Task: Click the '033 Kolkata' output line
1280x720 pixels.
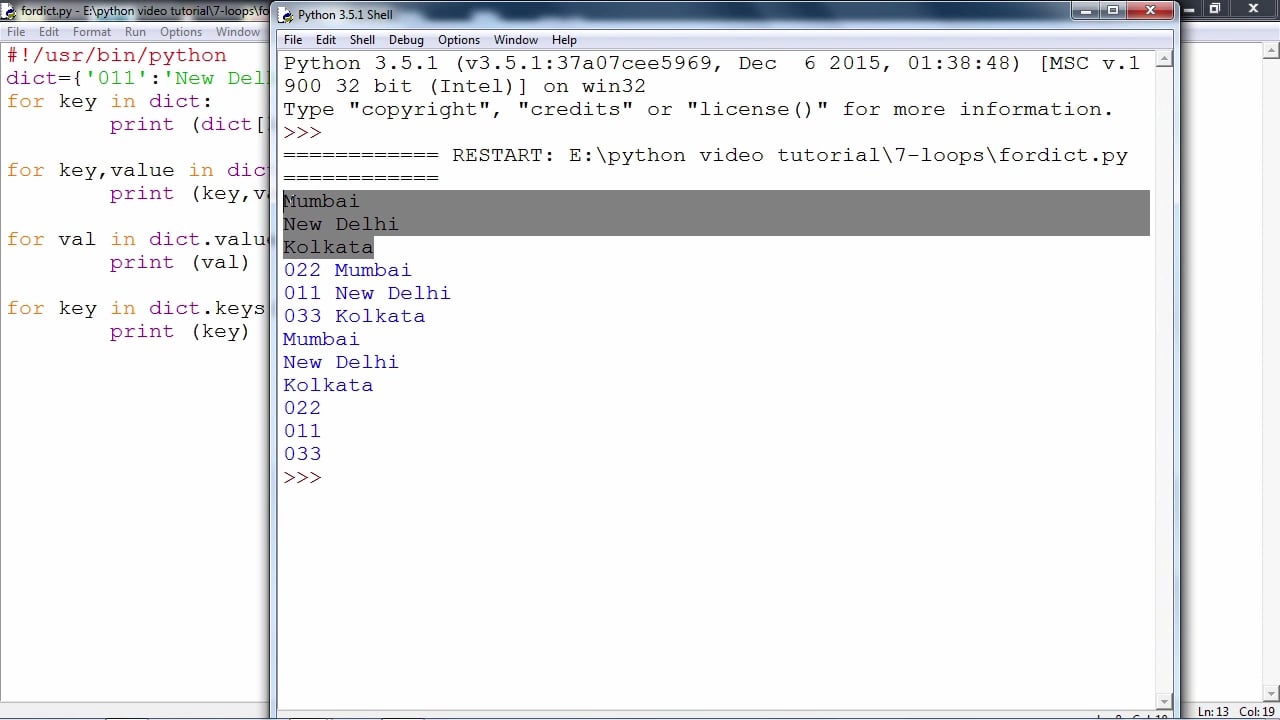Action: point(354,316)
